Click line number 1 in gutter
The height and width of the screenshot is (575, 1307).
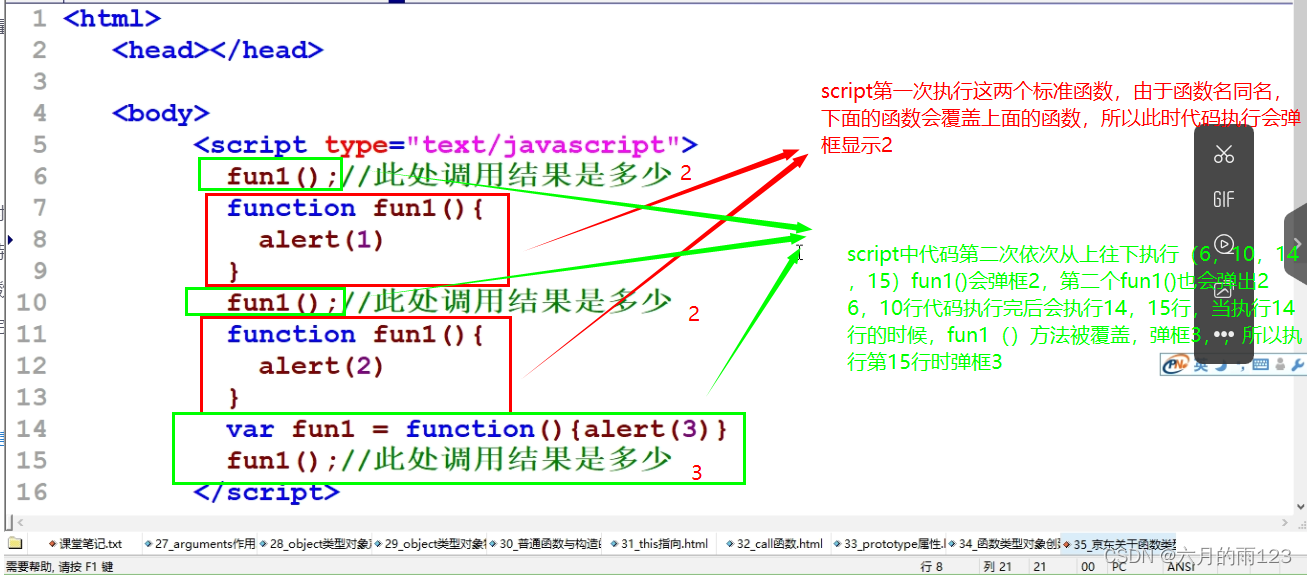[39, 18]
